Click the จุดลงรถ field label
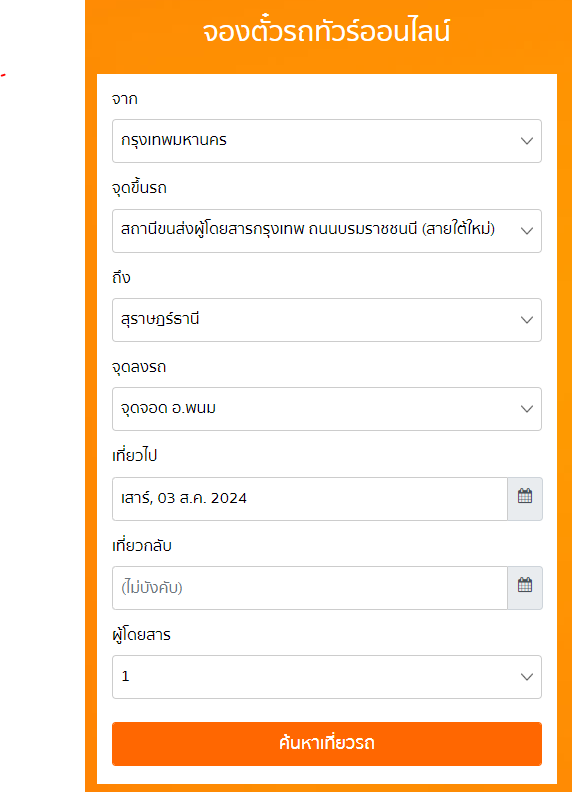The height and width of the screenshot is (792, 572). tap(139, 367)
